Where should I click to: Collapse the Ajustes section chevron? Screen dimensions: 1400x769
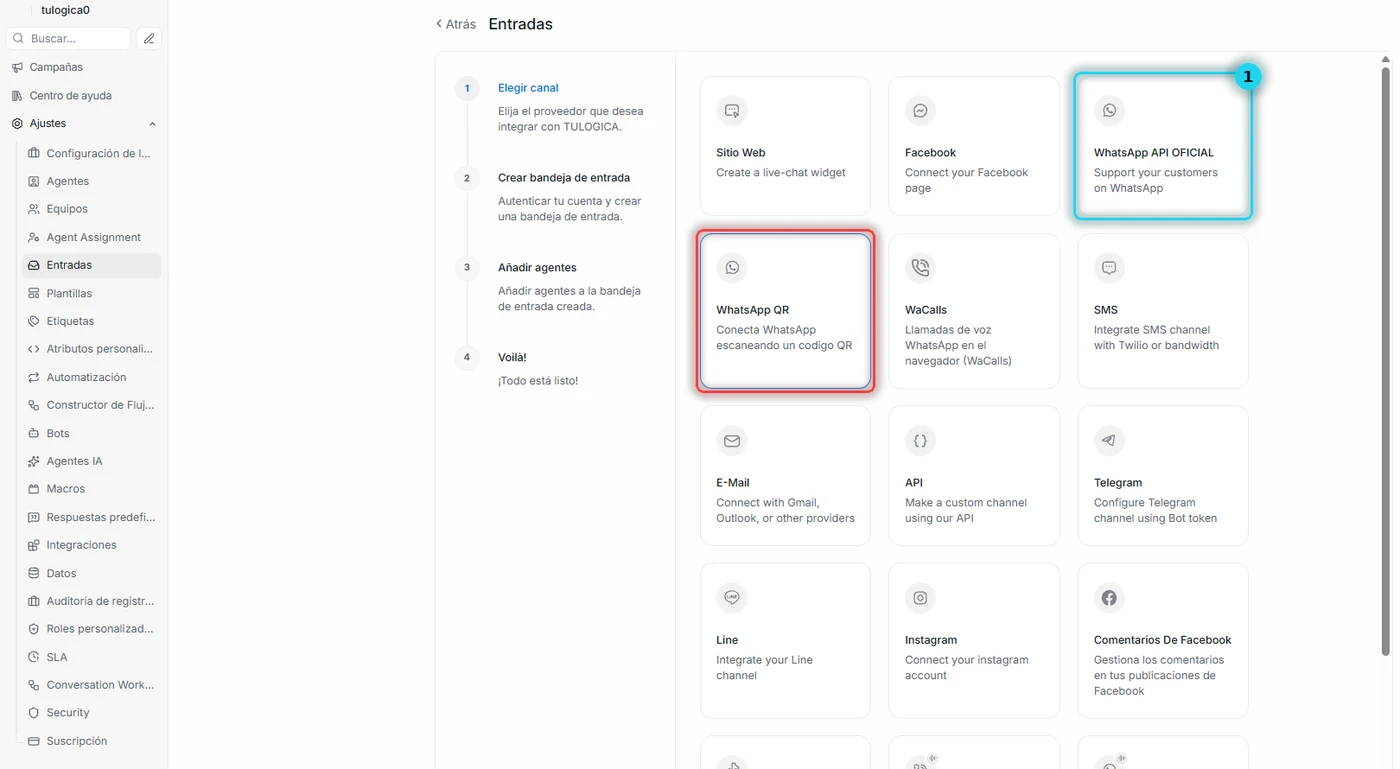152,124
